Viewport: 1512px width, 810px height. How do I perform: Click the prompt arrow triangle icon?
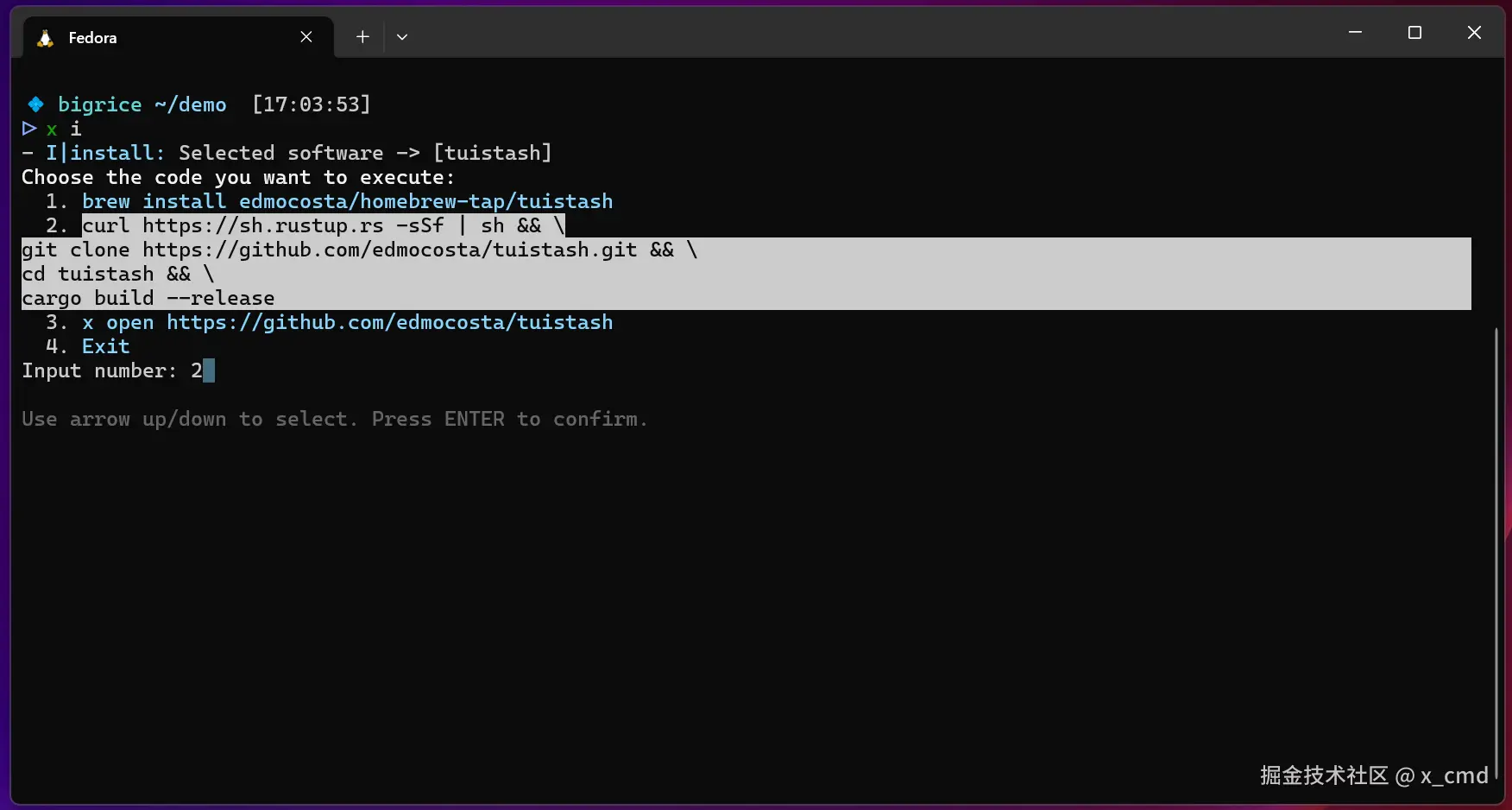pyautogui.click(x=29, y=129)
